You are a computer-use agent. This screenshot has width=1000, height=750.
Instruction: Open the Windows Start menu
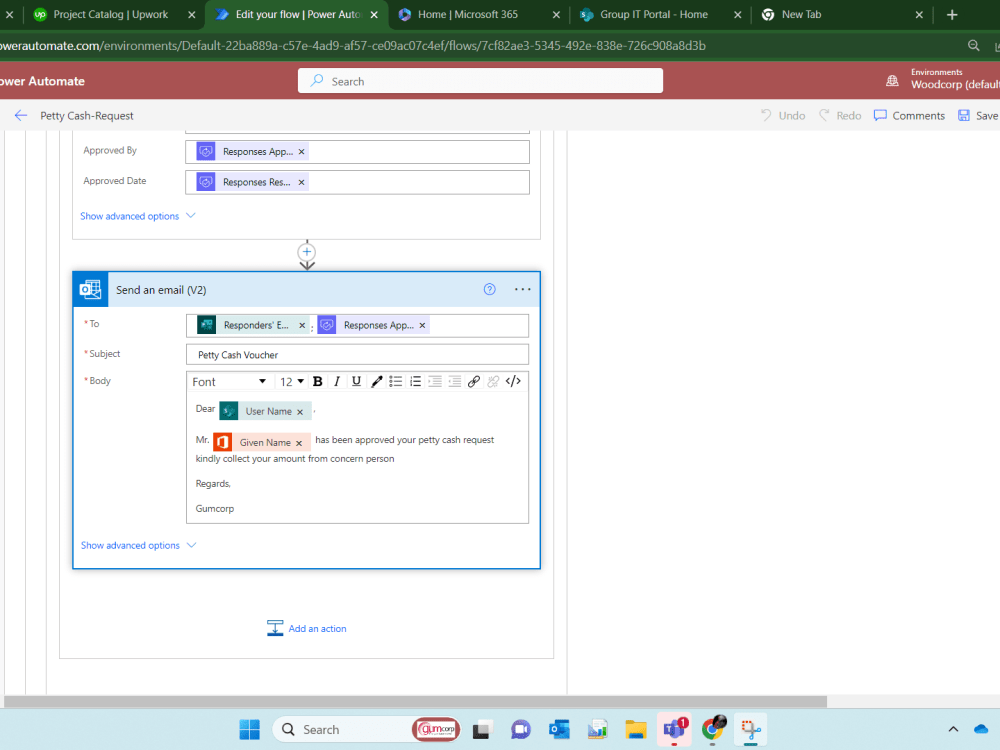coord(249,730)
